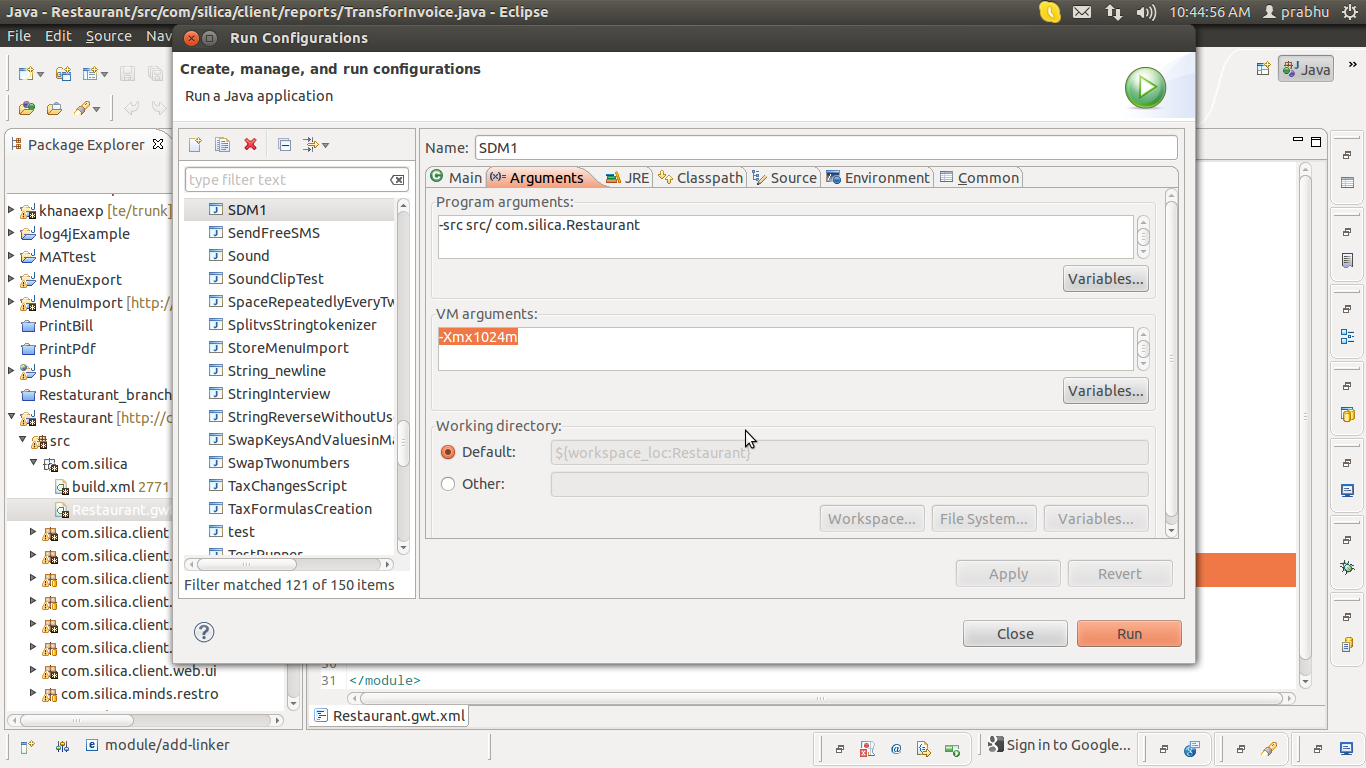Collapse the com.silica package node
This screenshot has height=768, width=1366.
click(34, 464)
